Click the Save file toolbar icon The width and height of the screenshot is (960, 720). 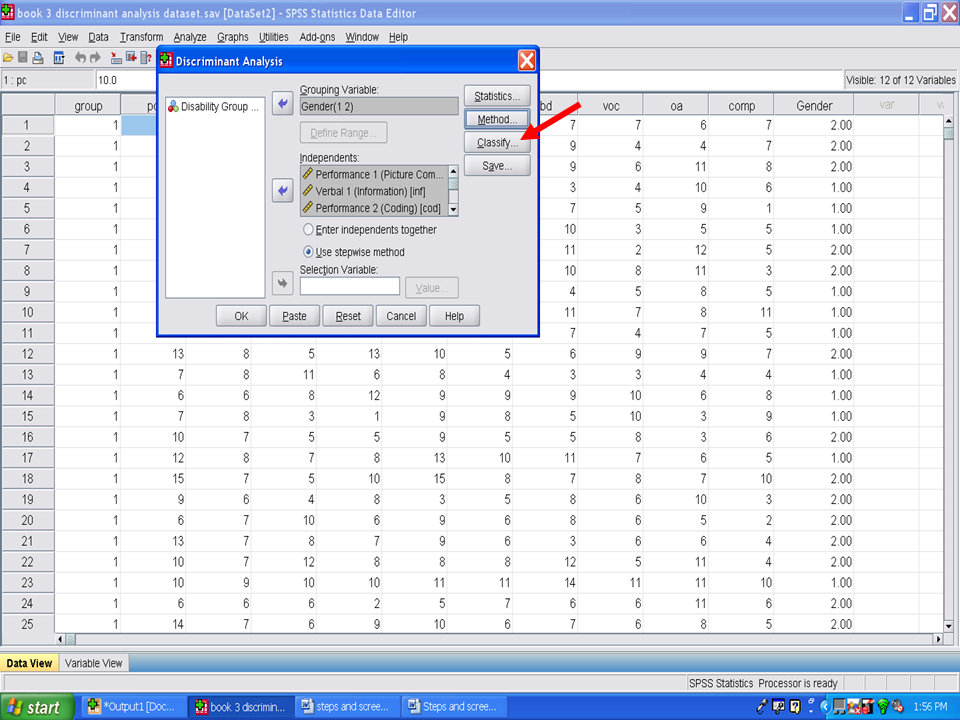(23, 58)
